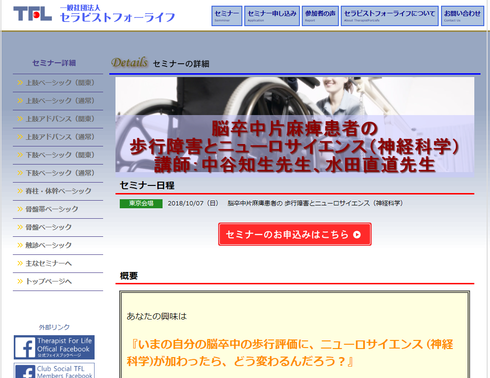Open Therapist For Life Official Facebook banner
Screen dimensions: 490x378
point(54,347)
